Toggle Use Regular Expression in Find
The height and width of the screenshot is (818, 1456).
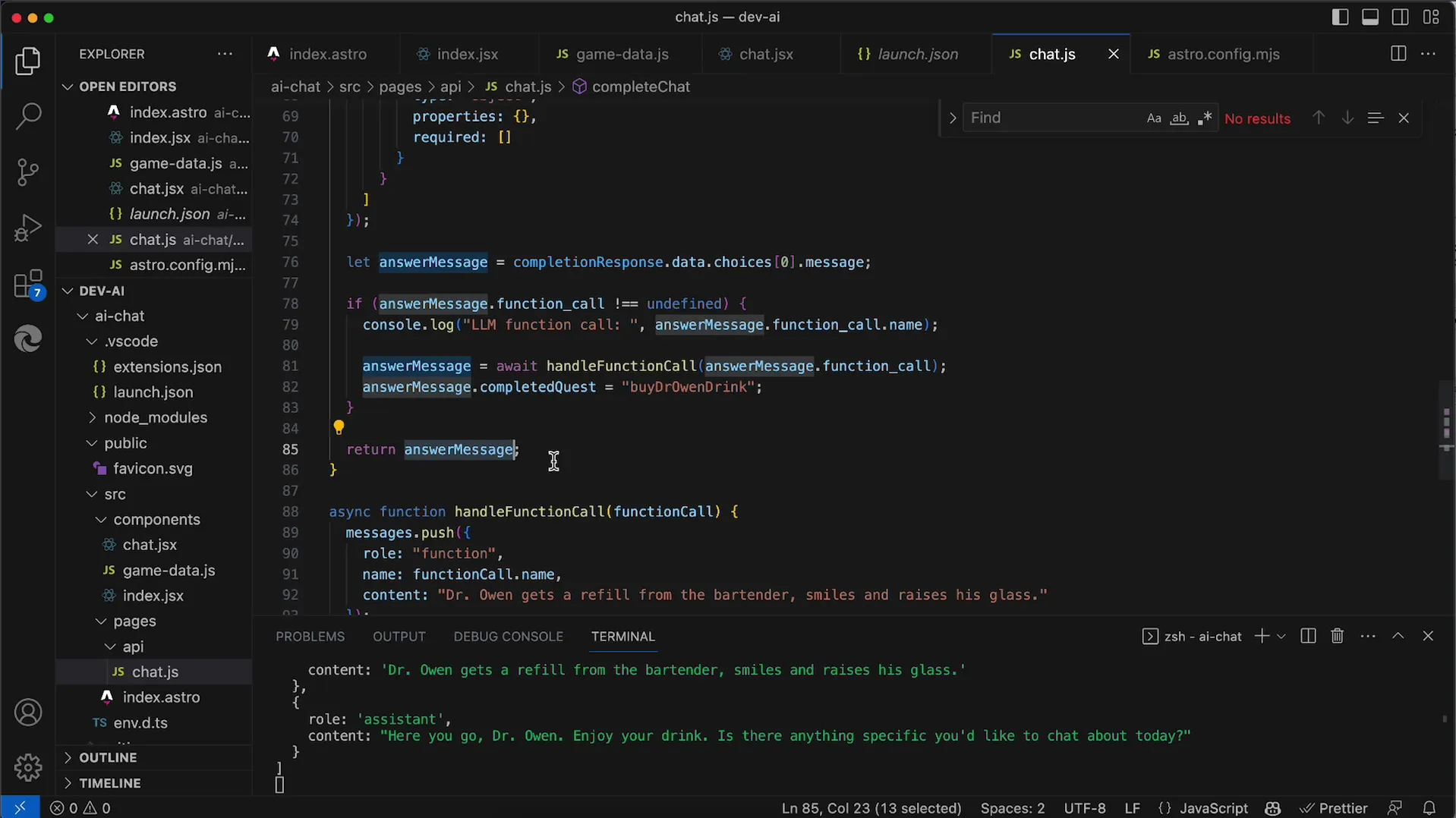(1204, 118)
